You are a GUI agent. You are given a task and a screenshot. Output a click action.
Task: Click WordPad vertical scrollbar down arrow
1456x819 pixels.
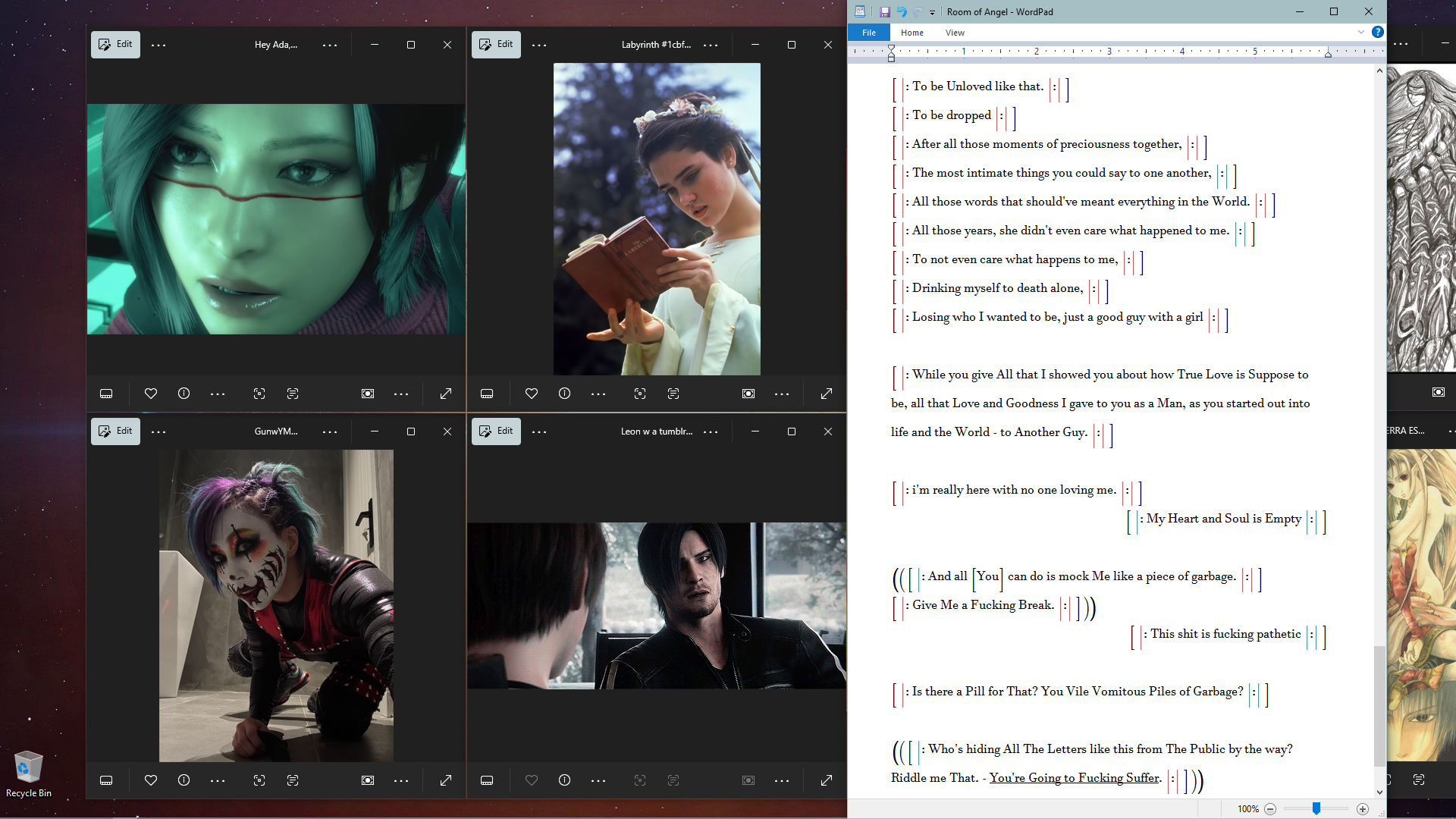(1379, 792)
